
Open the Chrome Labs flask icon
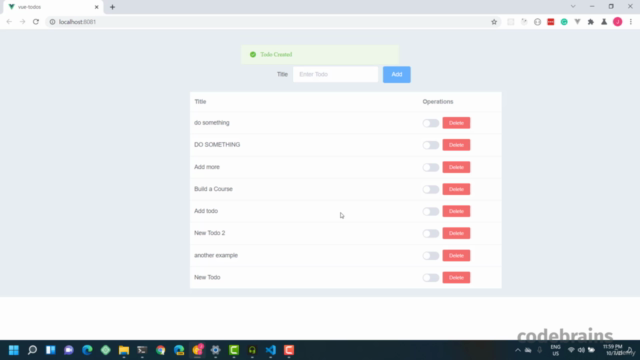(604, 22)
